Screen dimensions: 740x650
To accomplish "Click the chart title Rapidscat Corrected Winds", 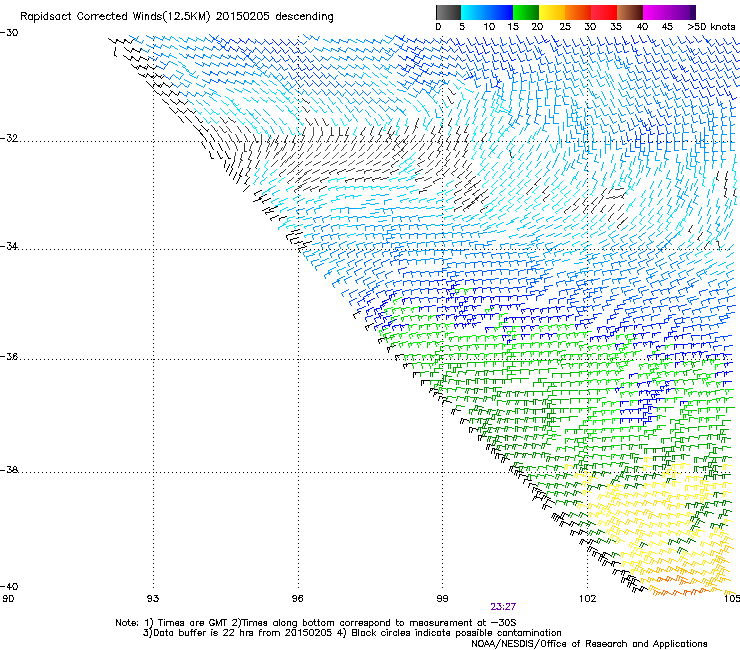I will click(x=177, y=17).
